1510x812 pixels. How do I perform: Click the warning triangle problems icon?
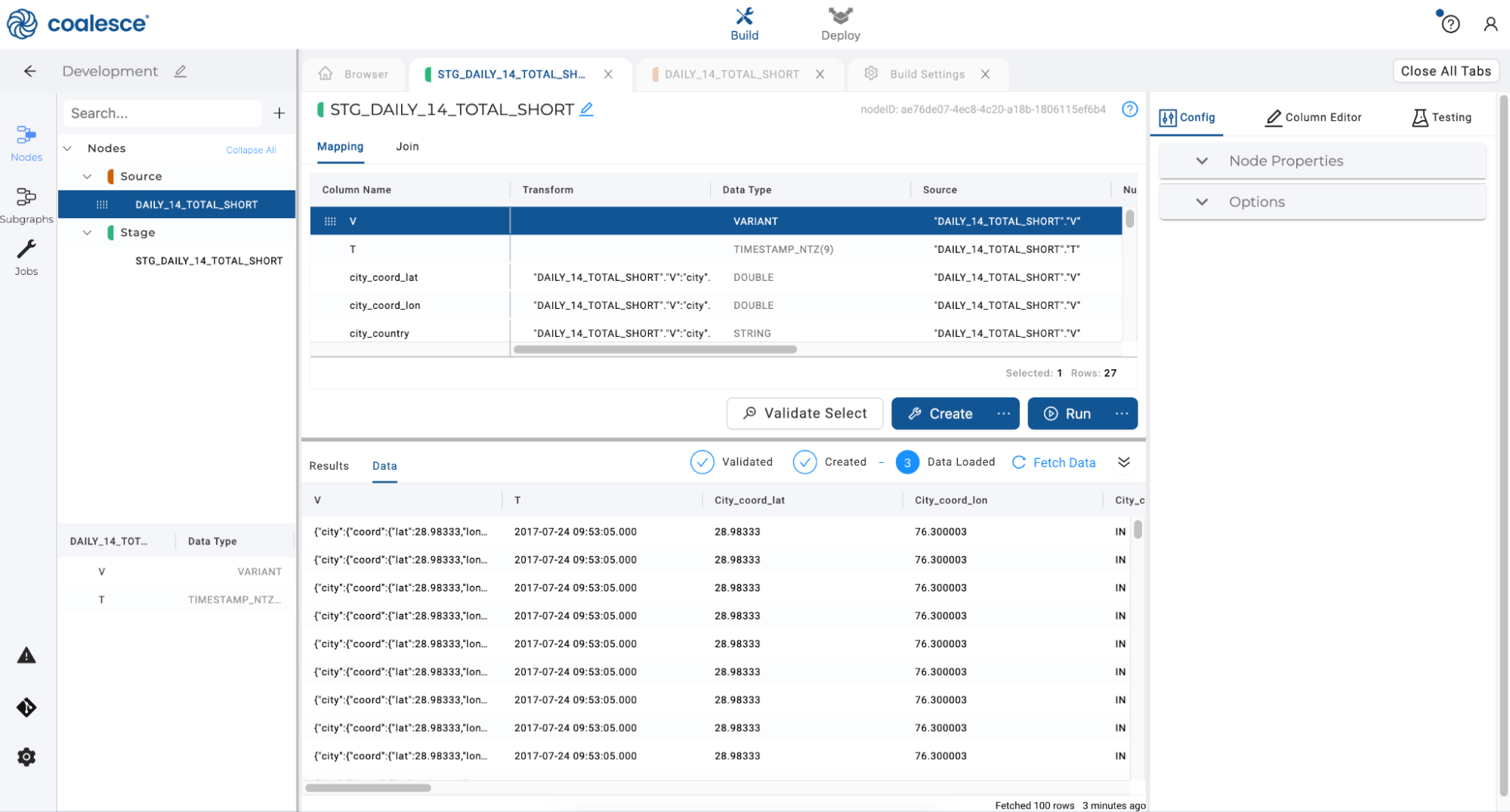point(26,656)
